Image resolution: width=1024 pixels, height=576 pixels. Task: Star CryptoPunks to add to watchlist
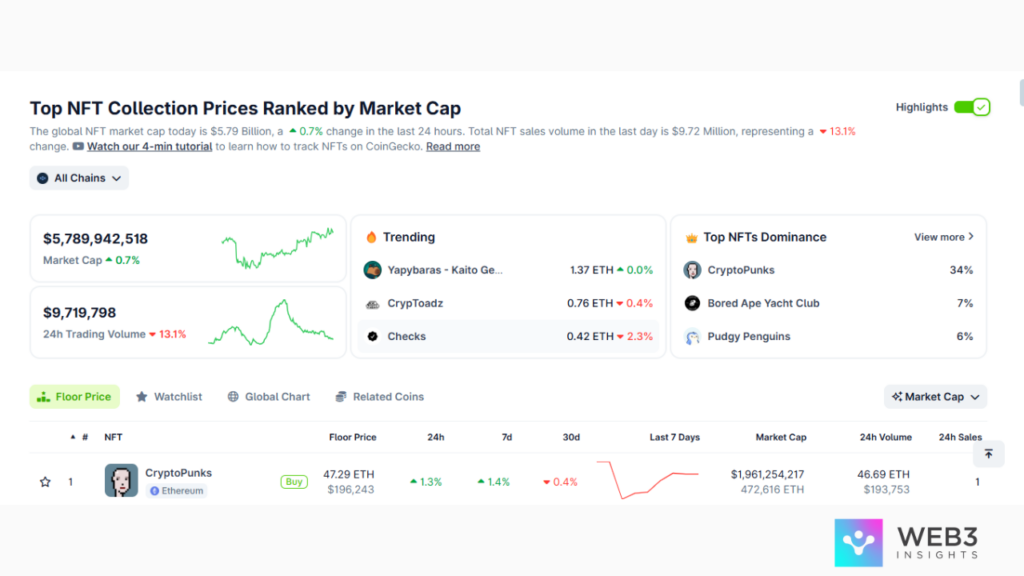click(45, 482)
